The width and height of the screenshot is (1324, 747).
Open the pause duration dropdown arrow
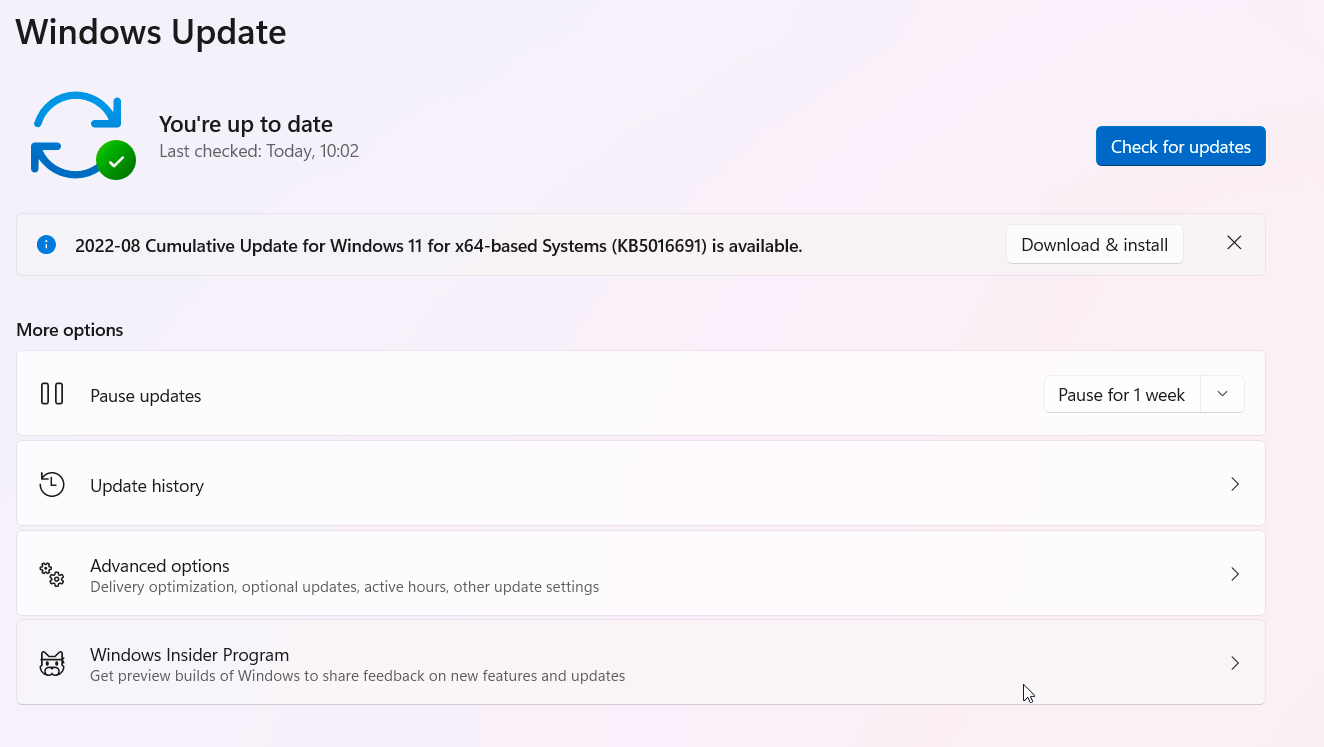[1222, 394]
